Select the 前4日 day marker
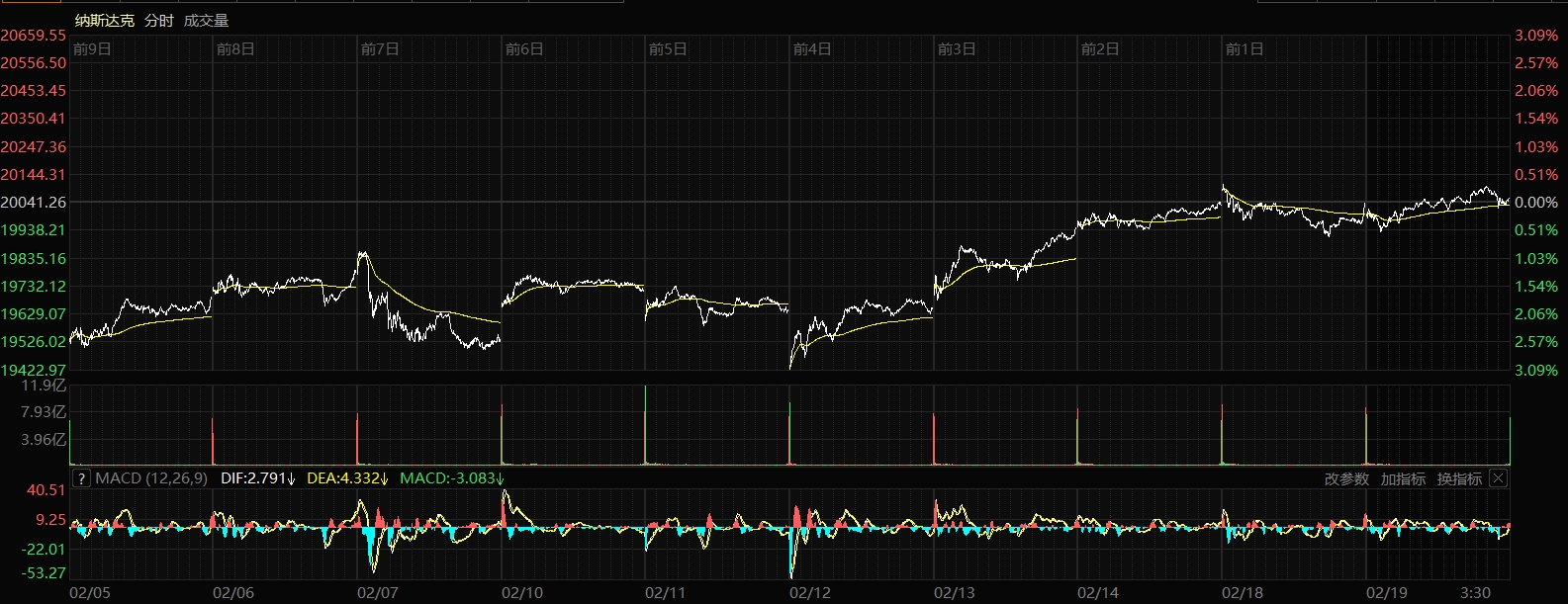The height and width of the screenshot is (604, 1568). pyautogui.click(x=812, y=49)
